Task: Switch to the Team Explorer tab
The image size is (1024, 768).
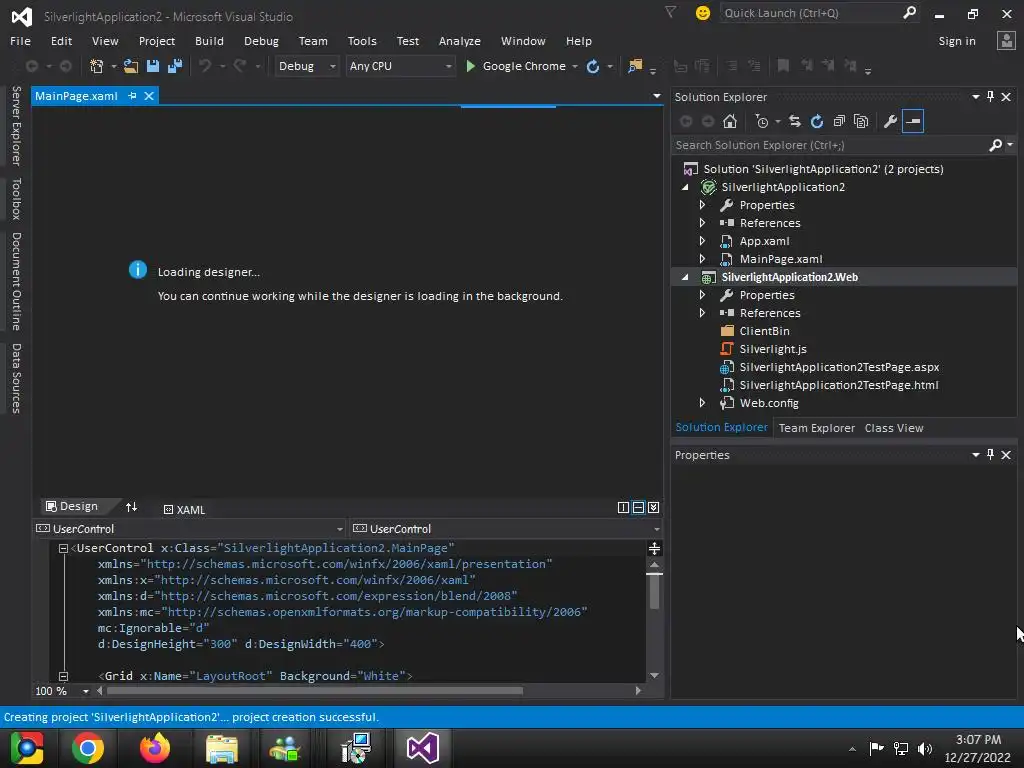Action: (816, 428)
